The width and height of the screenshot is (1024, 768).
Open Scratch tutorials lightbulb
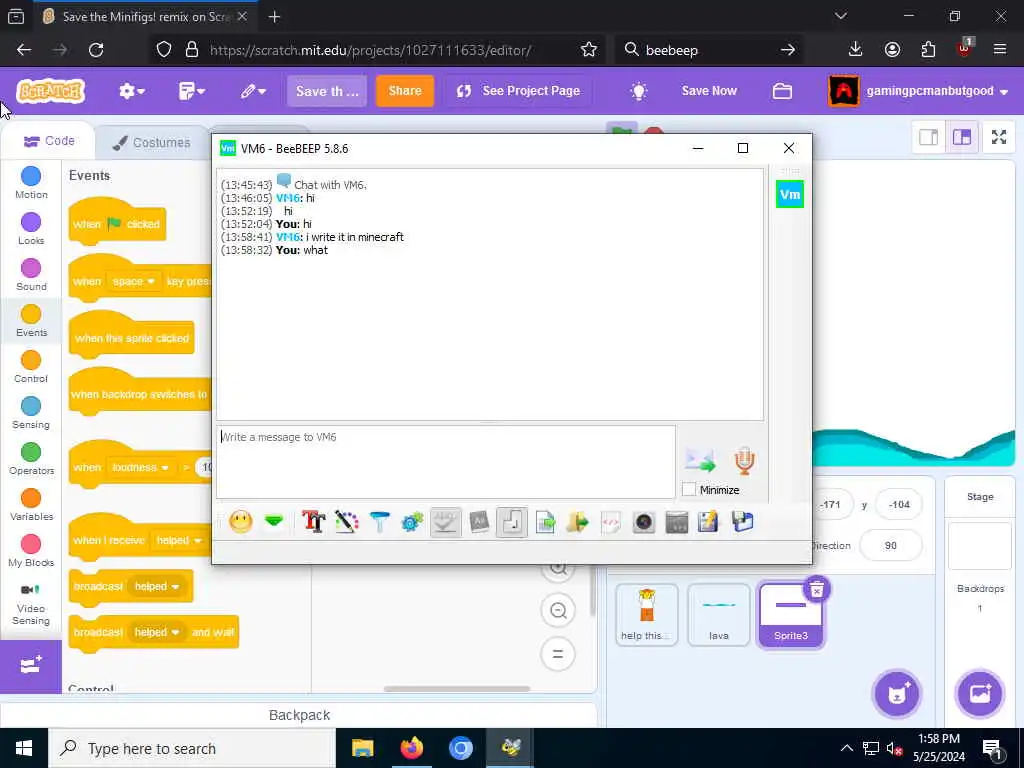639,91
